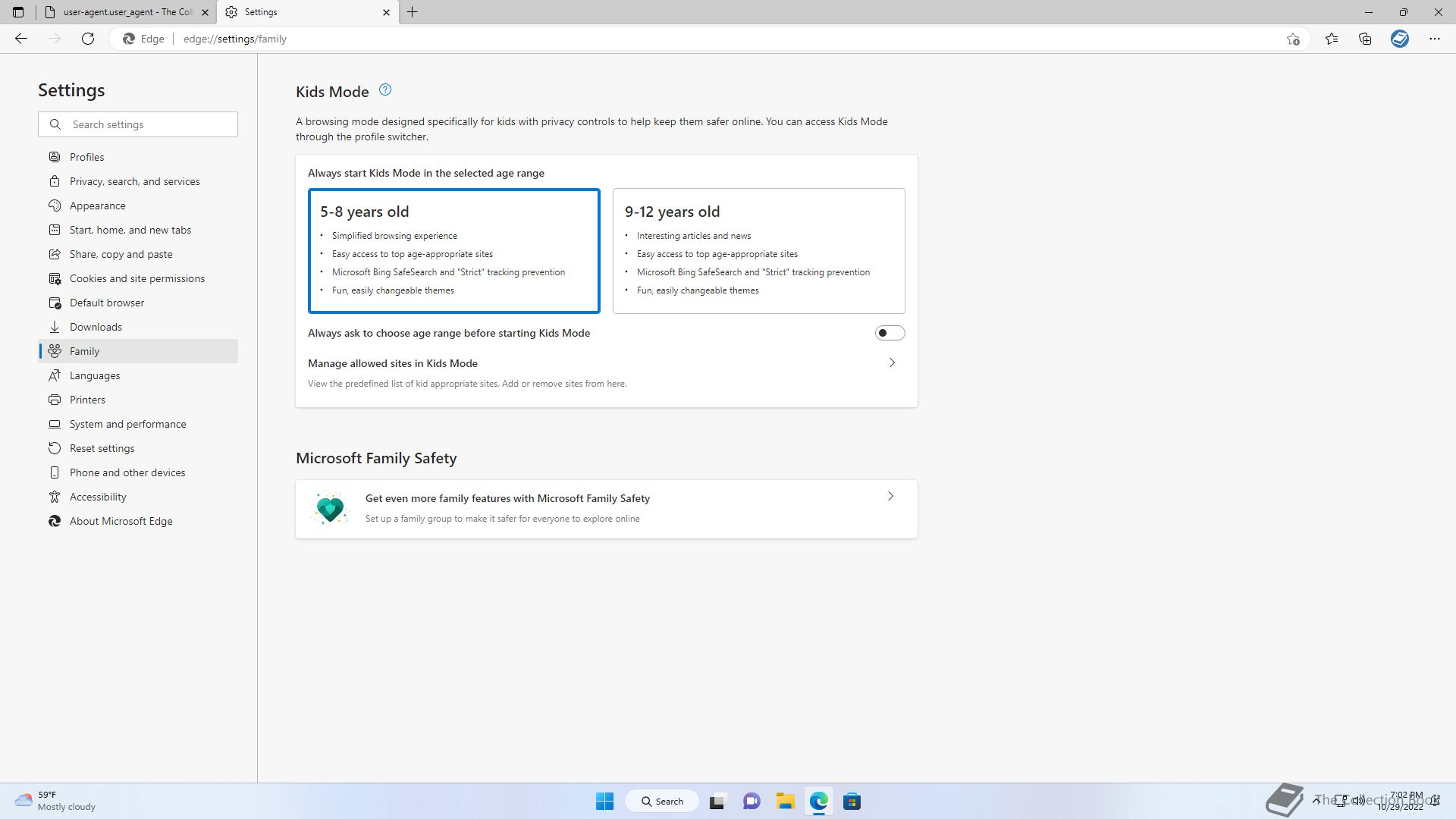Open Reset settings section
The height and width of the screenshot is (819, 1456).
(x=138, y=448)
